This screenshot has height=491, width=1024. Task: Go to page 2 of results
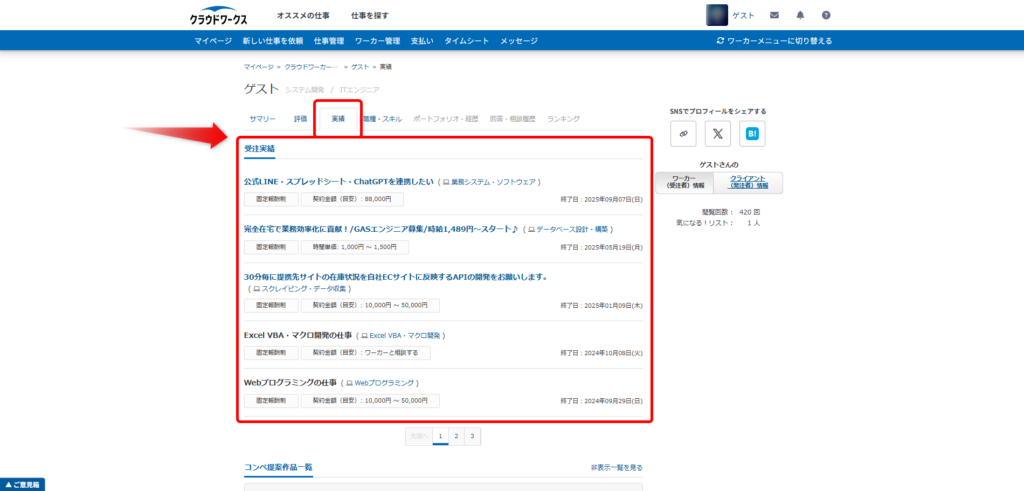coord(456,436)
